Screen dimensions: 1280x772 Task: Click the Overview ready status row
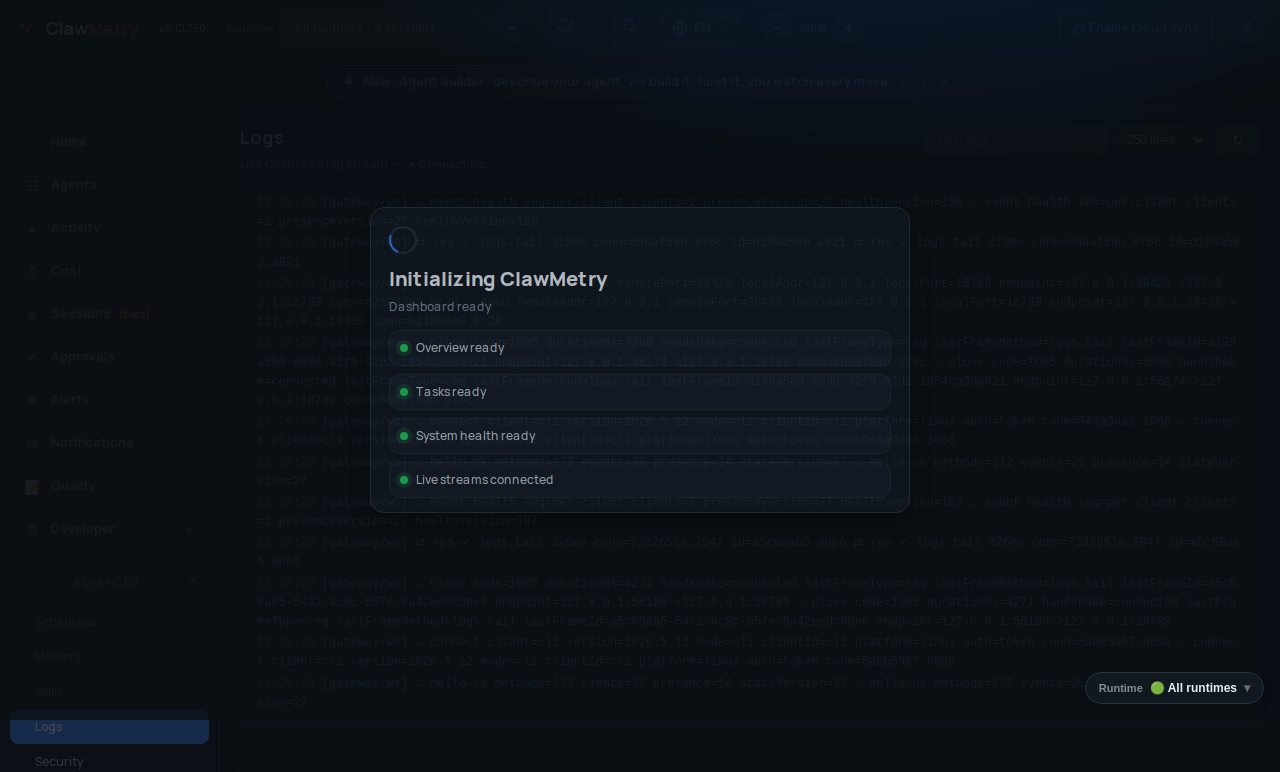[640, 348]
